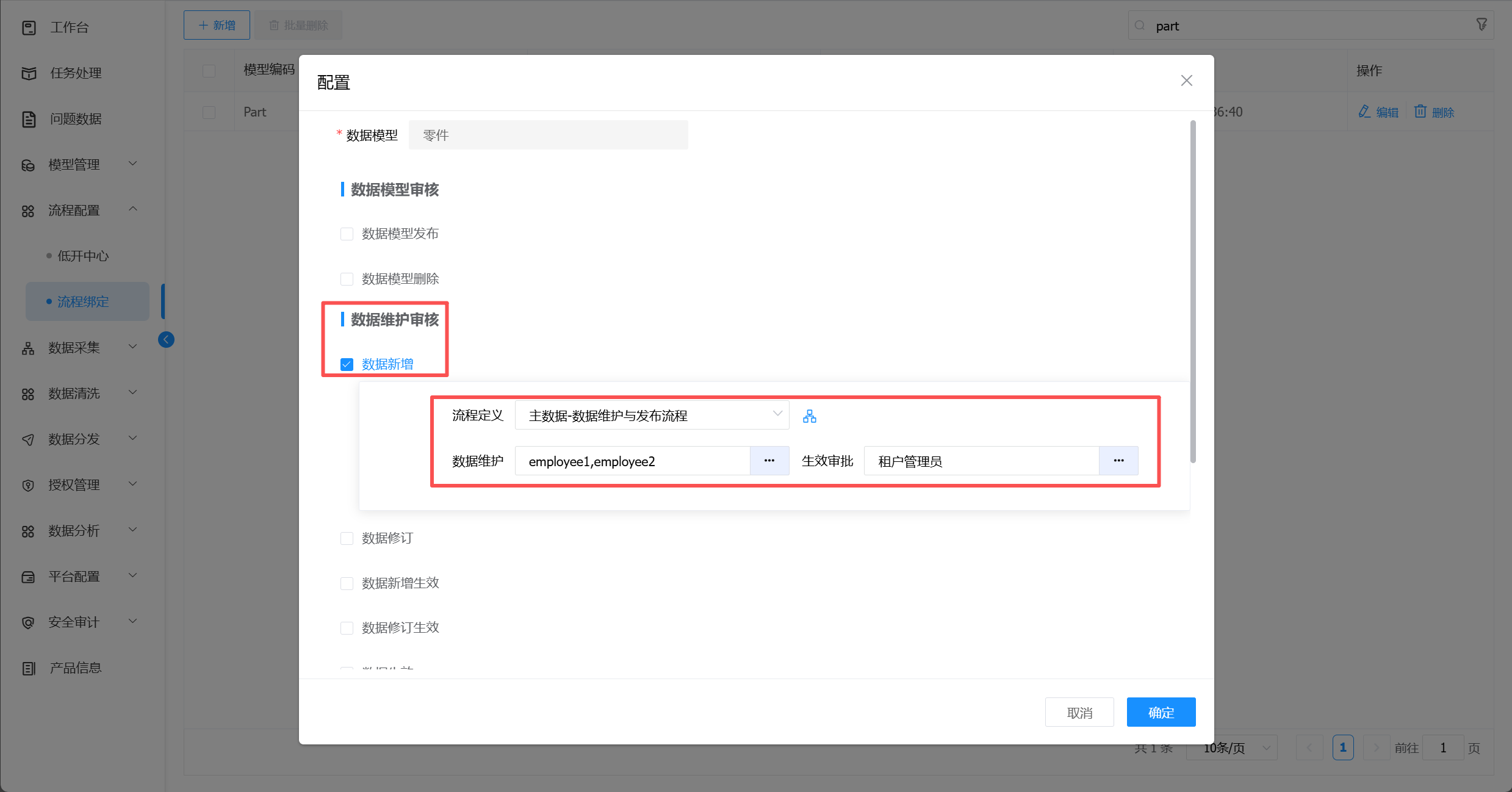Viewport: 1512px width, 792px height.
Task: Open 低开中心 submenu item
Action: [x=83, y=256]
